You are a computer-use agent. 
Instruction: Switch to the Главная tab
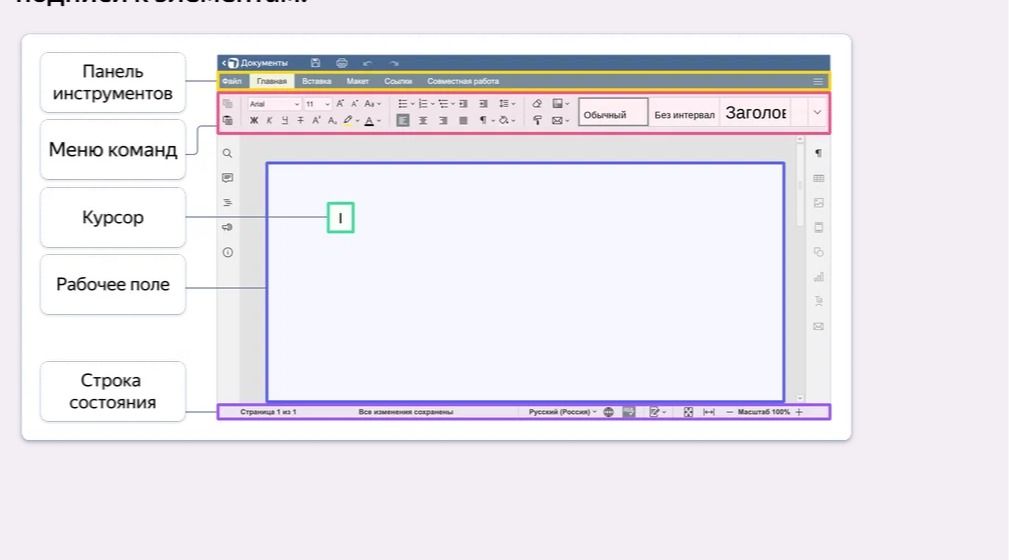(x=272, y=81)
